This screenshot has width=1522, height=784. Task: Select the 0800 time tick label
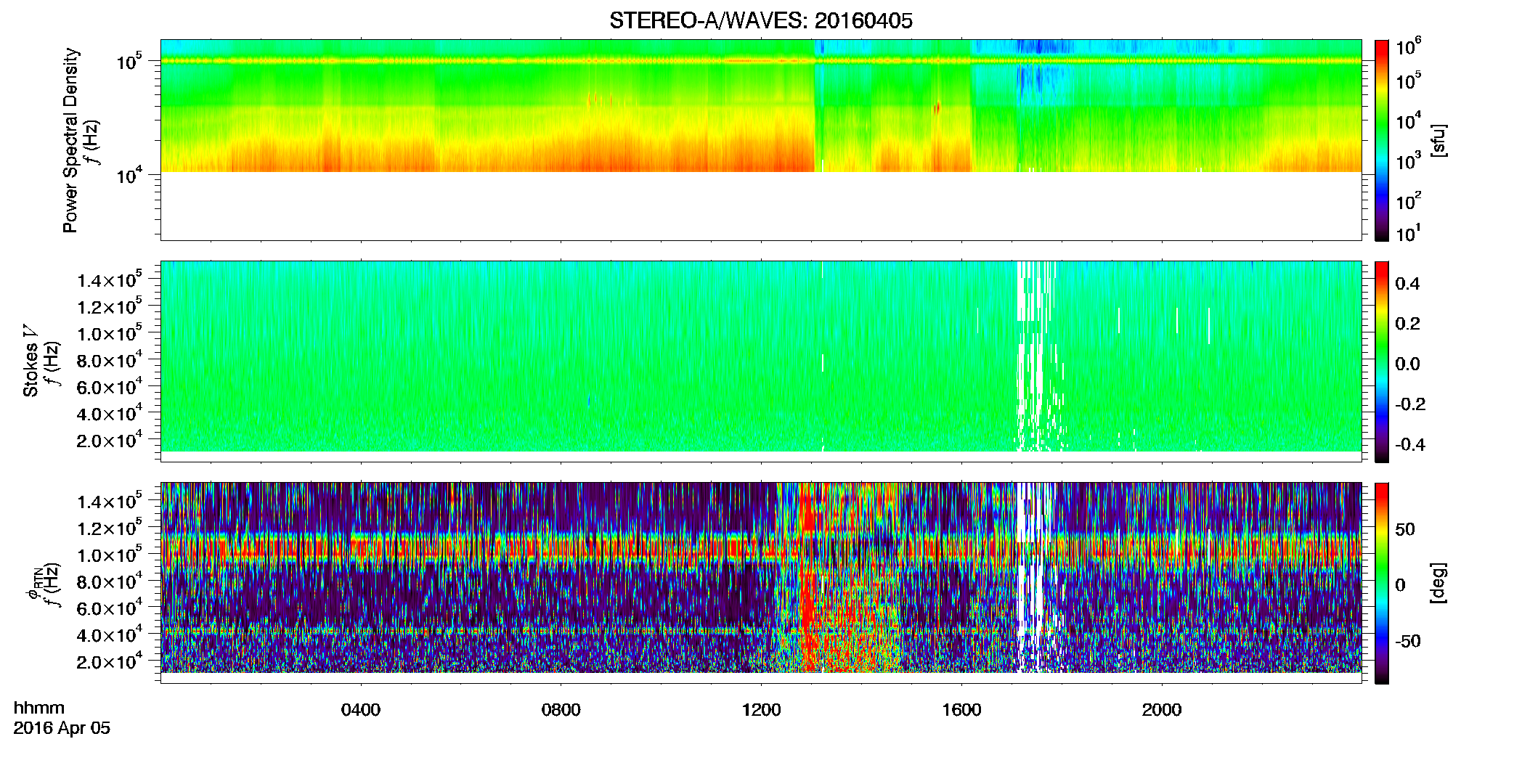click(x=561, y=710)
